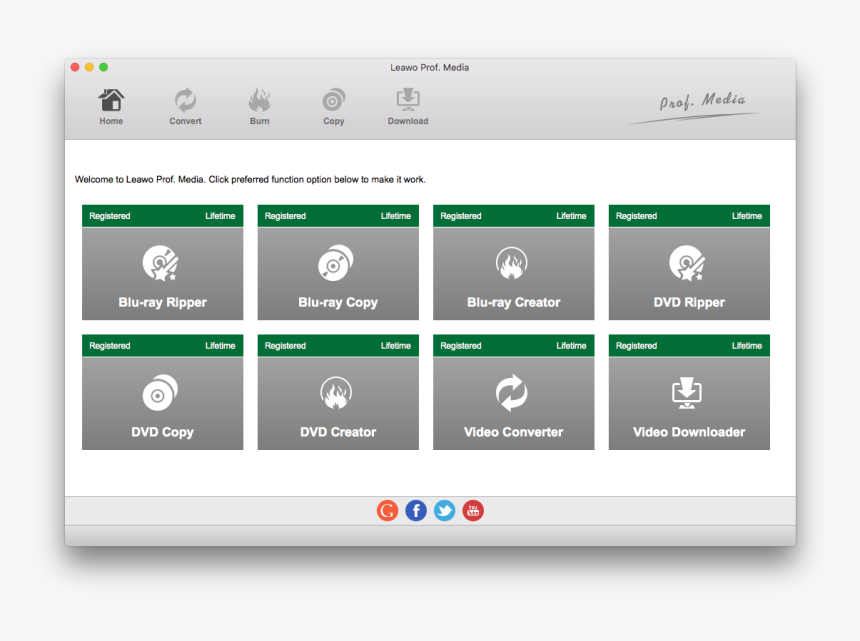Click "Registered" on the Blu-ray Copy tile
This screenshot has width=860, height=641.
(285, 216)
